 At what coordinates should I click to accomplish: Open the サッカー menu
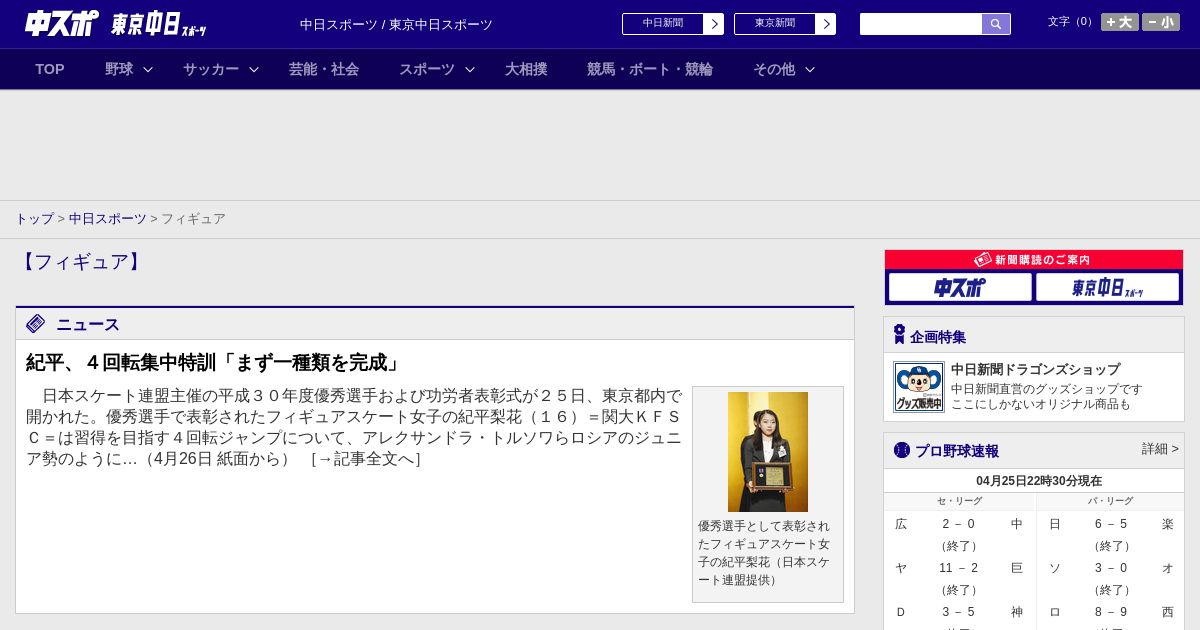(x=211, y=69)
